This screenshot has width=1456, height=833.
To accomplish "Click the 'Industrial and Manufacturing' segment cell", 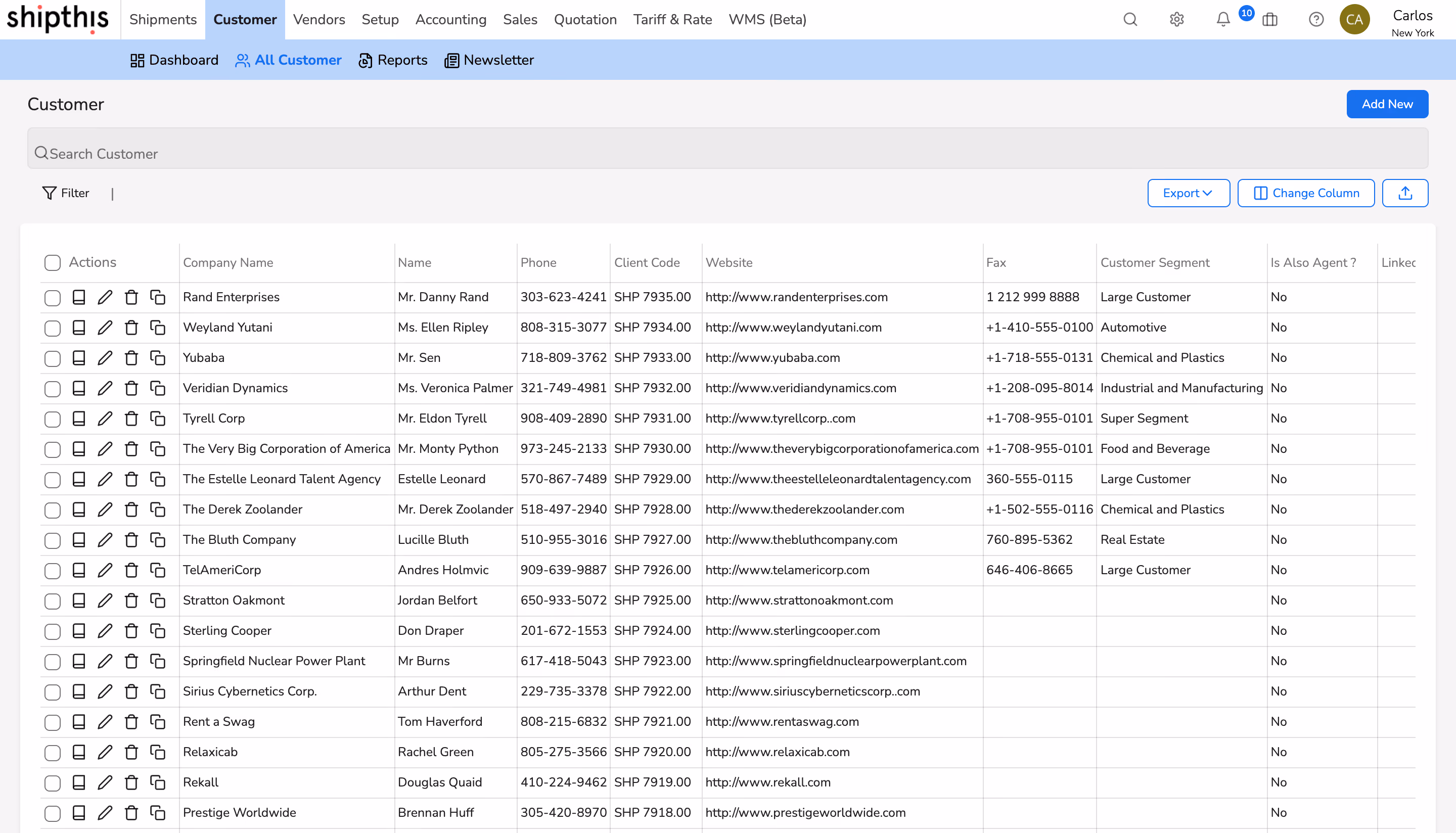I will point(1181,388).
